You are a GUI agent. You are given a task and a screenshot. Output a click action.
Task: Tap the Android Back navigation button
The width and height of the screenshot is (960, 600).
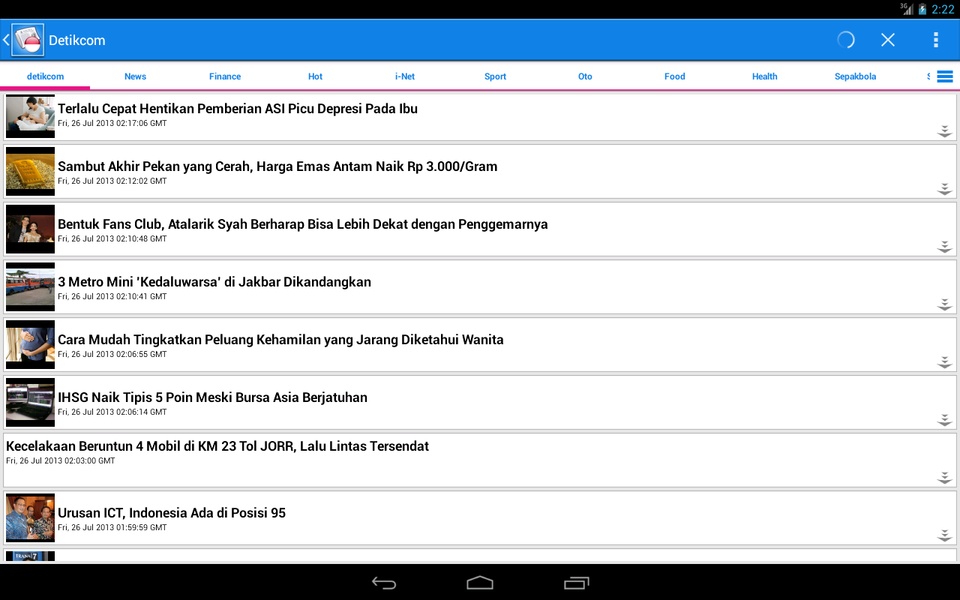(384, 583)
